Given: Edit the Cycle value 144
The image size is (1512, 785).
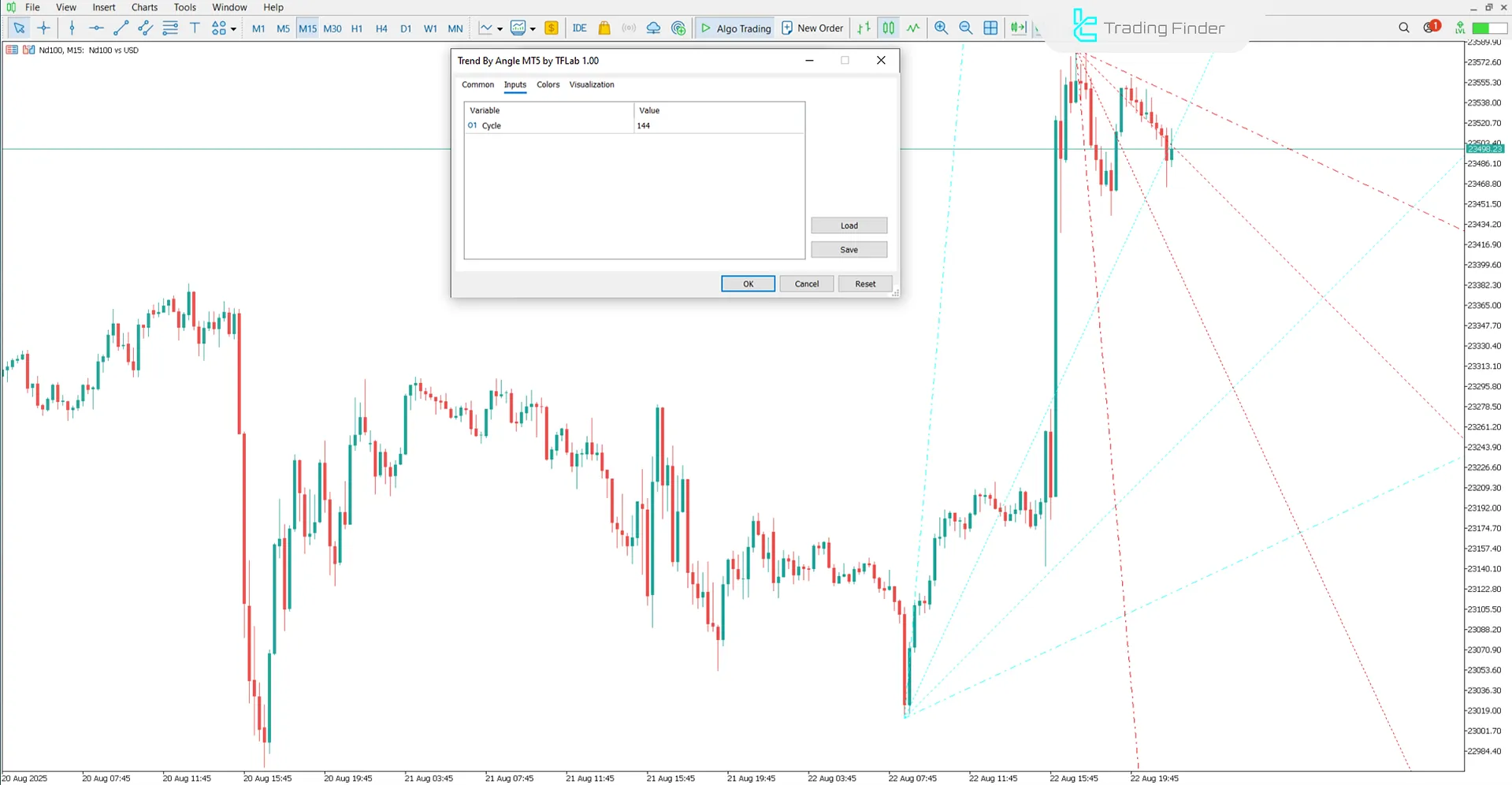Looking at the screenshot, I should 643,125.
